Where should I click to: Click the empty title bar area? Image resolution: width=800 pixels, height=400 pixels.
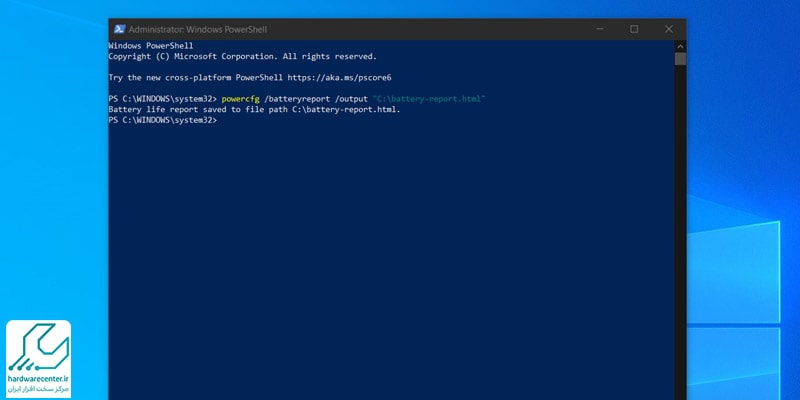pyautogui.click(x=423, y=29)
